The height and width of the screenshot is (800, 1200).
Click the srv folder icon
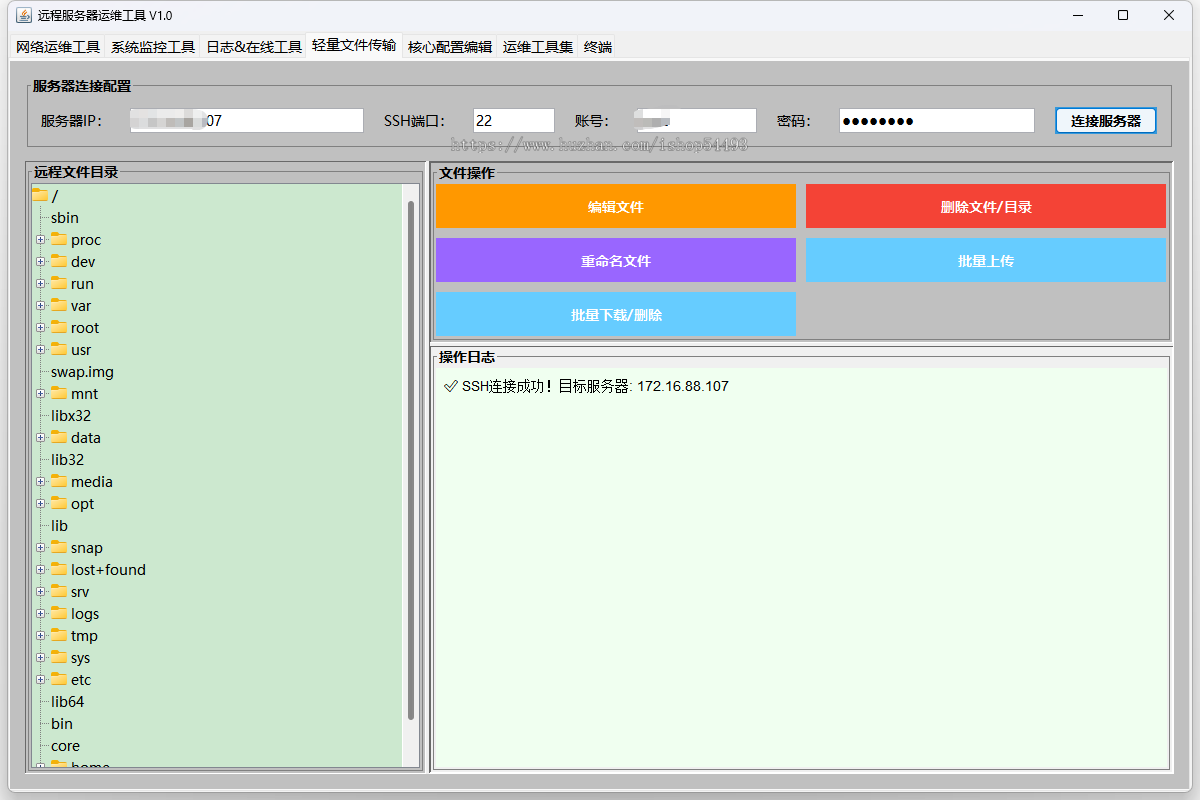pos(59,591)
